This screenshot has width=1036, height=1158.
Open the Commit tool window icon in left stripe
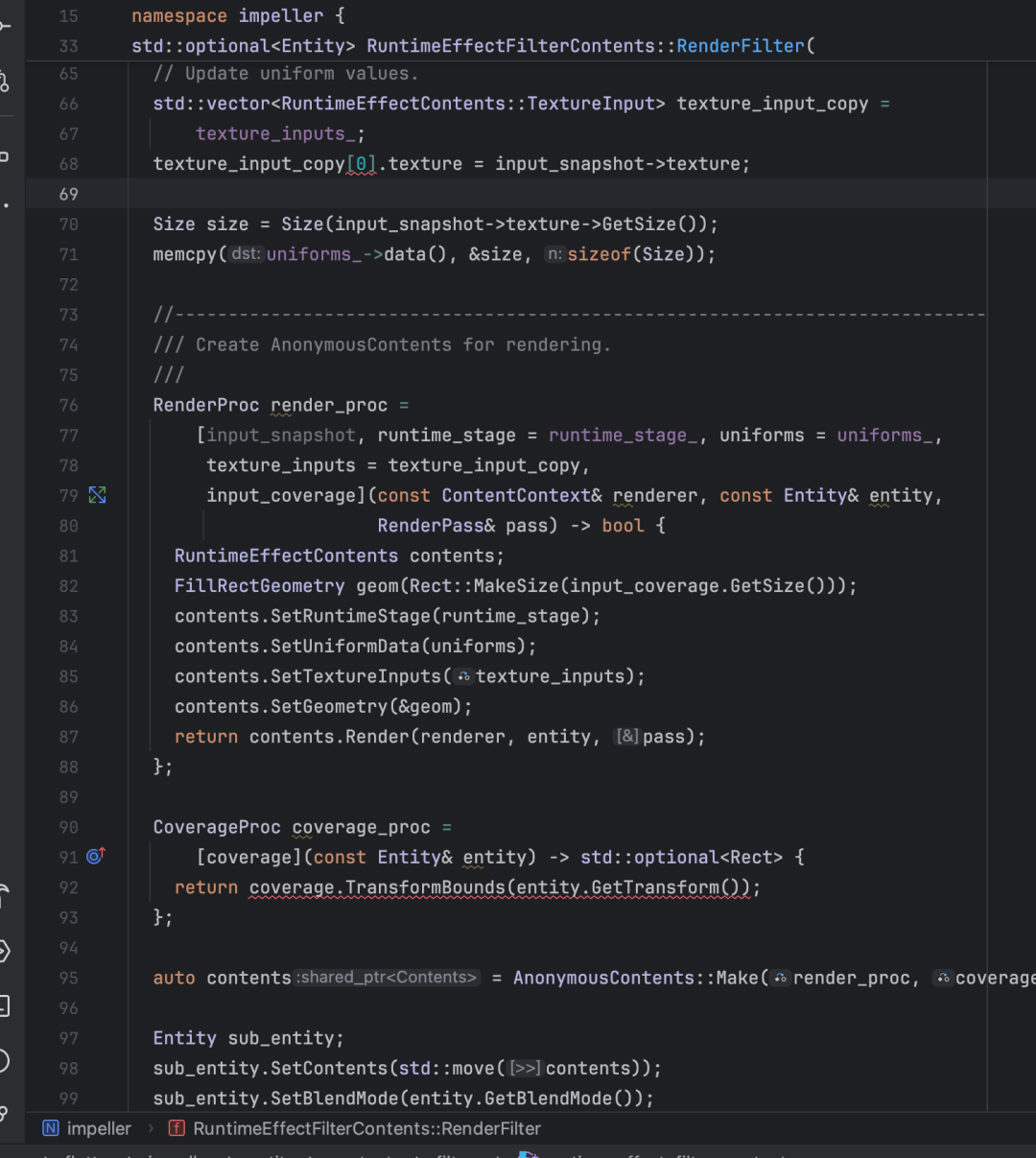click(4, 23)
